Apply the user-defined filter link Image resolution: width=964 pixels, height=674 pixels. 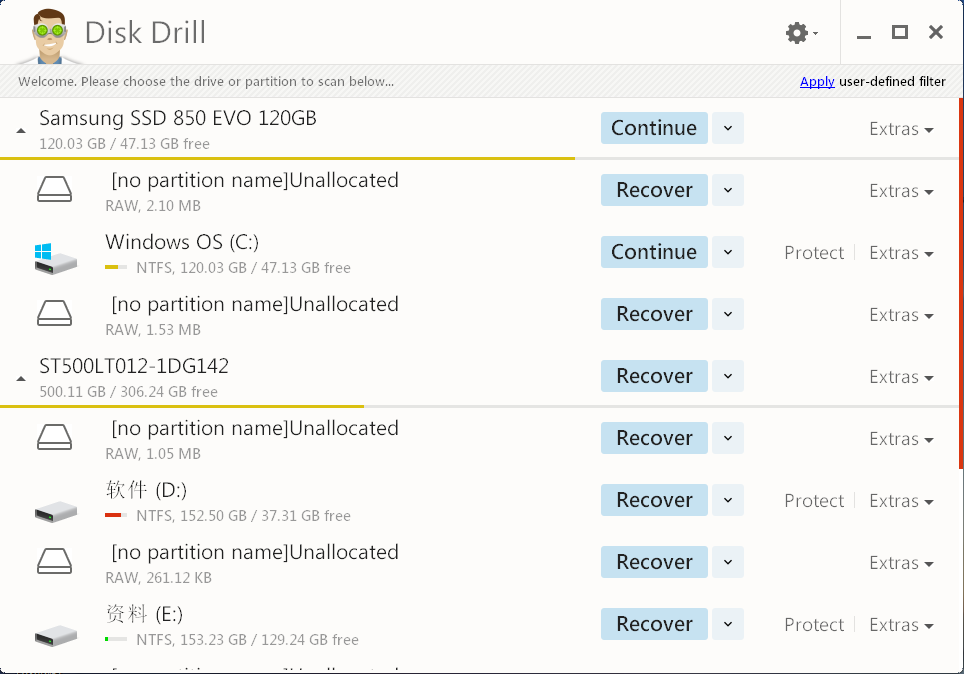[x=817, y=81]
